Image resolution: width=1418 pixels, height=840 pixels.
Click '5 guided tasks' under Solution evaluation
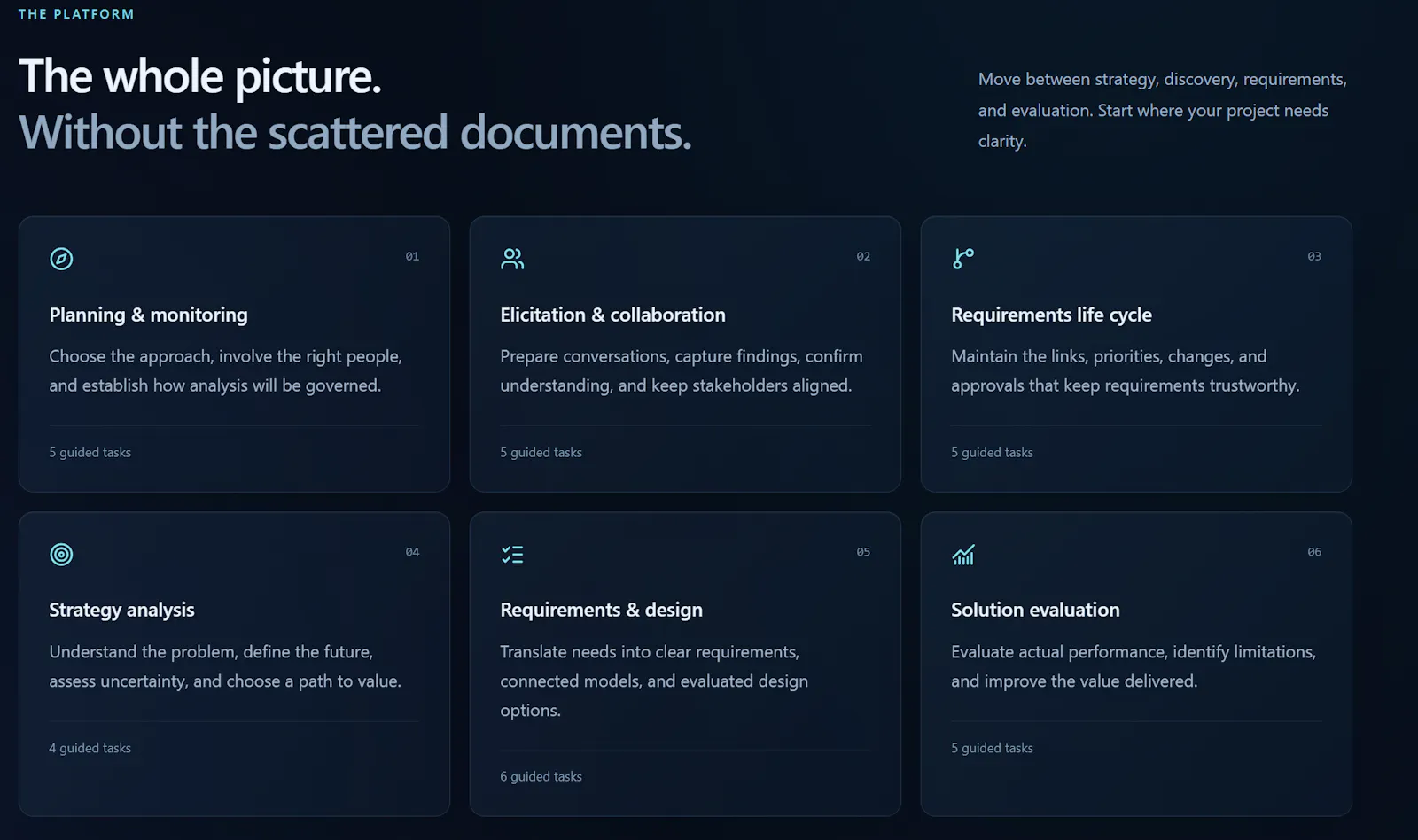(x=992, y=748)
